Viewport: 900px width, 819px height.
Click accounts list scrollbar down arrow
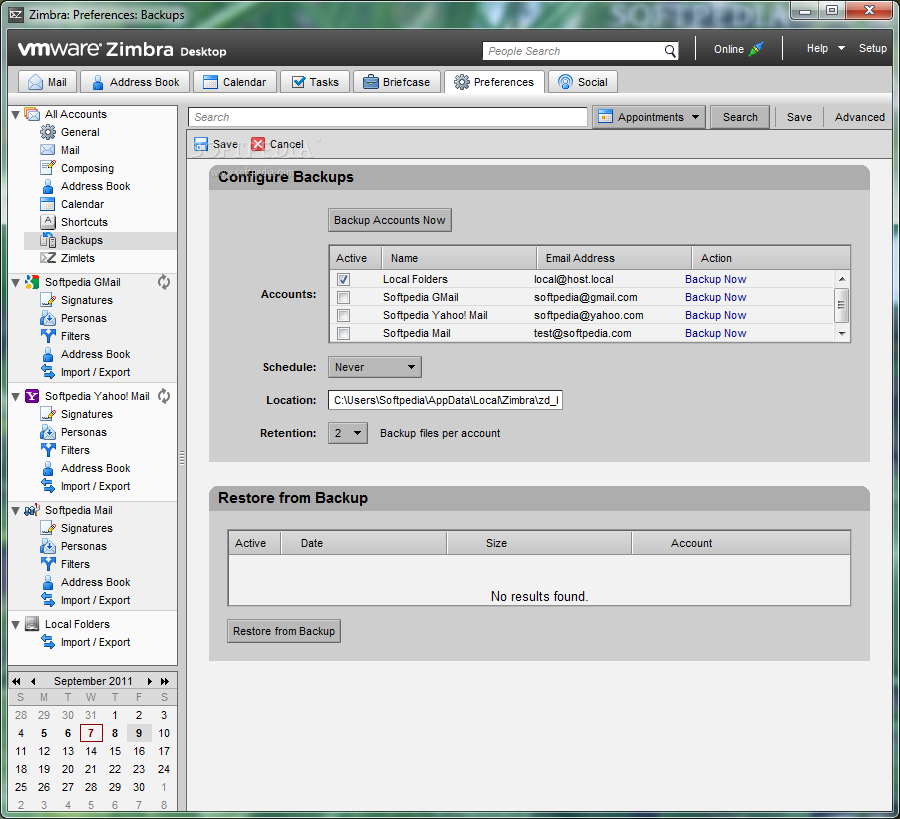[842, 333]
